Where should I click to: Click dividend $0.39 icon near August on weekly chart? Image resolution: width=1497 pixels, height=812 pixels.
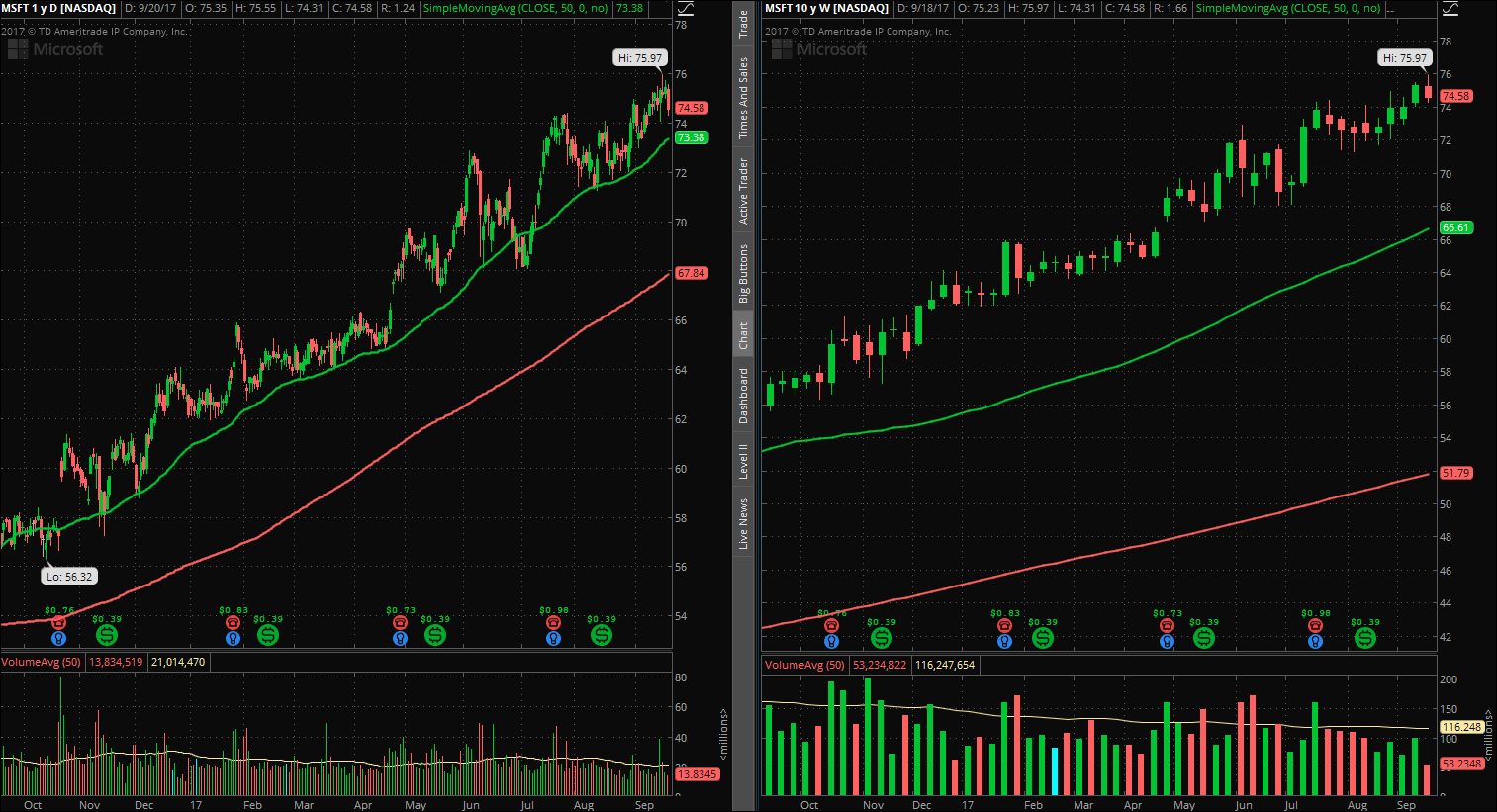point(1364,638)
